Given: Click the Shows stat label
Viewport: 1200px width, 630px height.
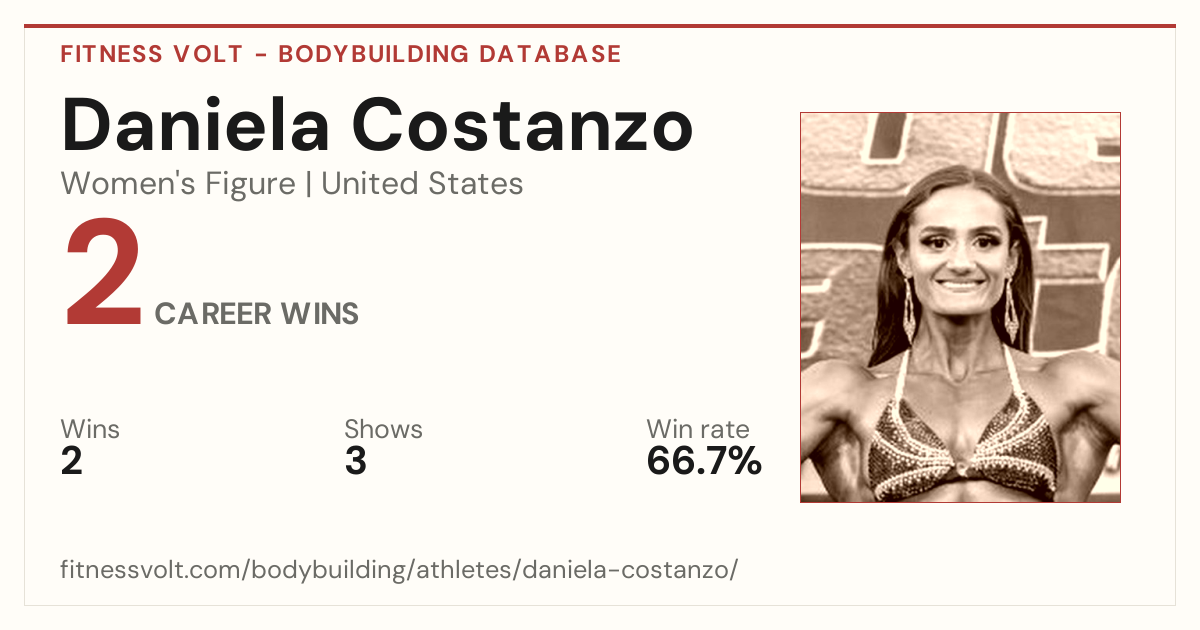Looking at the screenshot, I should [x=383, y=430].
